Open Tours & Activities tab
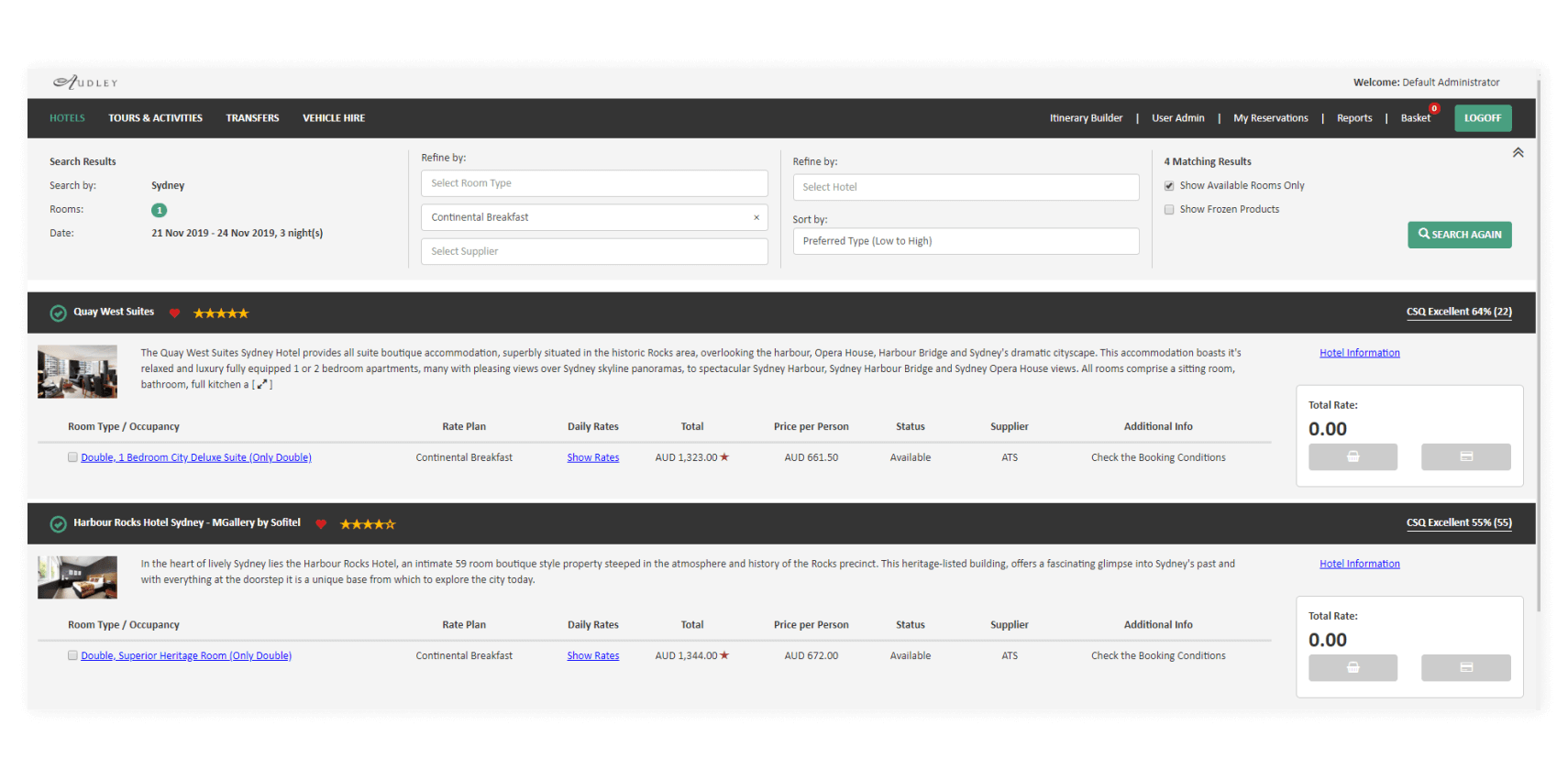1568x780 pixels. pos(155,118)
